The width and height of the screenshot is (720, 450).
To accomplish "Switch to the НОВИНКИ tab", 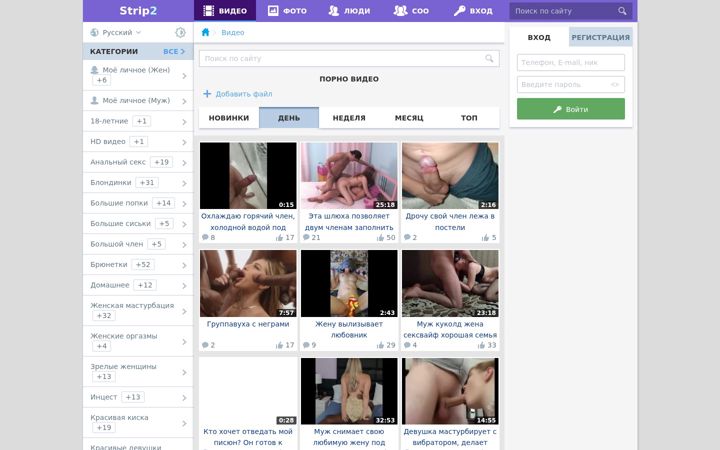I will click(229, 118).
